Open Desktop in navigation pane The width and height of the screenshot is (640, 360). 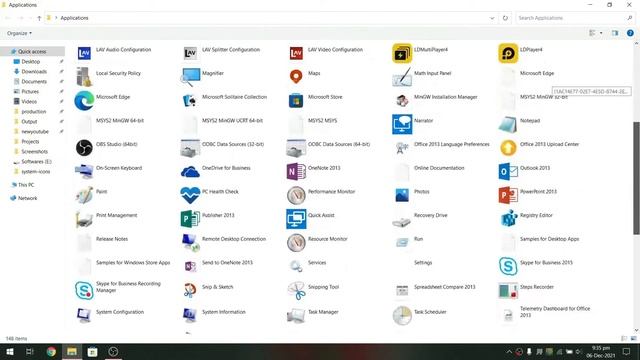coord(31,62)
